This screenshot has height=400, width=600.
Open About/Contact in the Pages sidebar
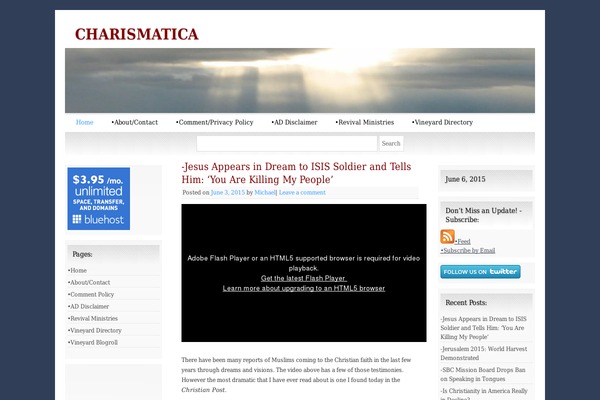coord(89,282)
